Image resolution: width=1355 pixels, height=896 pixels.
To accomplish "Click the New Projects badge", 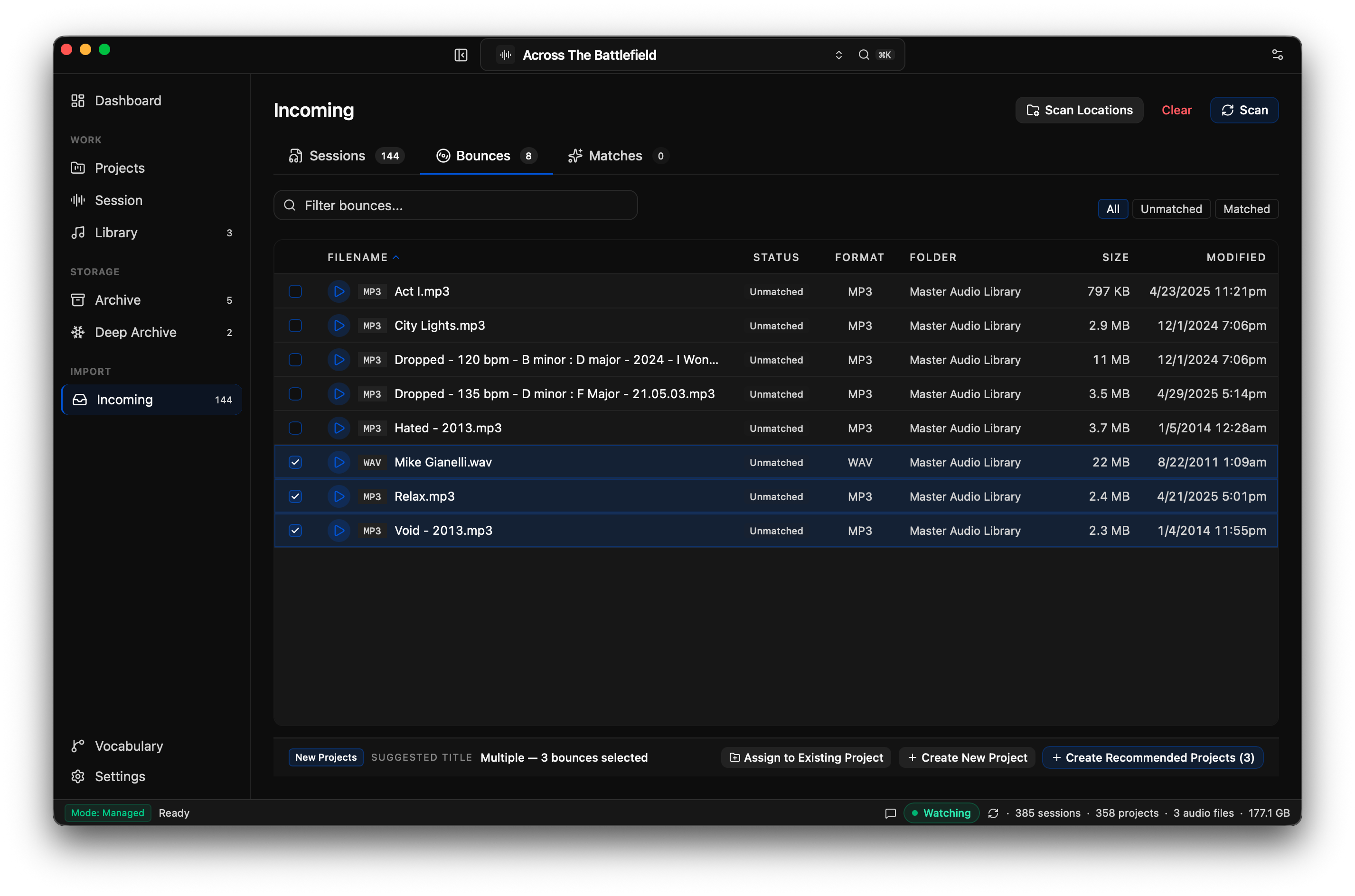I will 326,758.
